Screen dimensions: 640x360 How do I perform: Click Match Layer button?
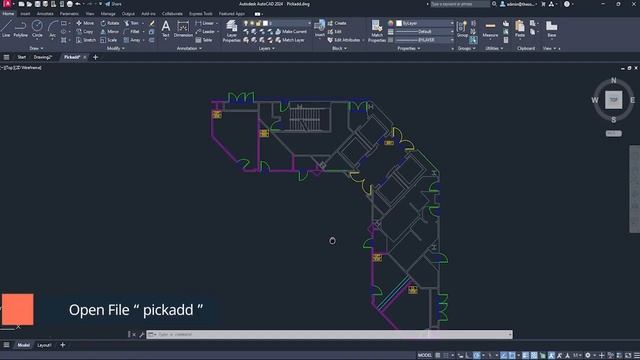click(290, 40)
